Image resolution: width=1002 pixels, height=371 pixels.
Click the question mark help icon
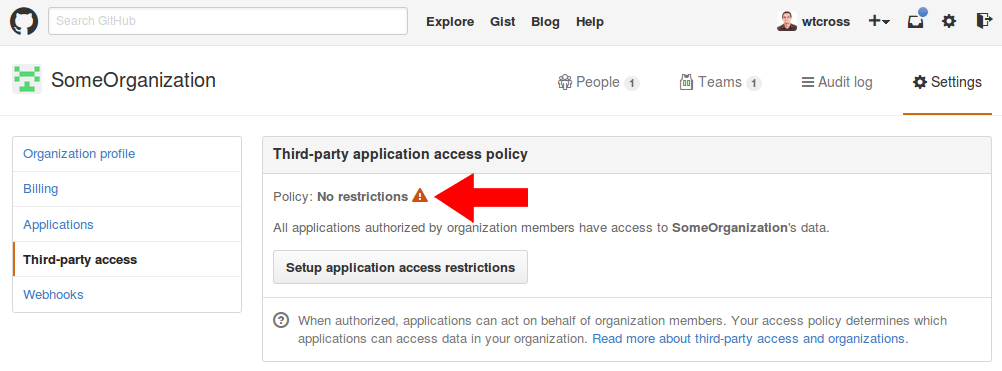pyautogui.click(x=281, y=320)
